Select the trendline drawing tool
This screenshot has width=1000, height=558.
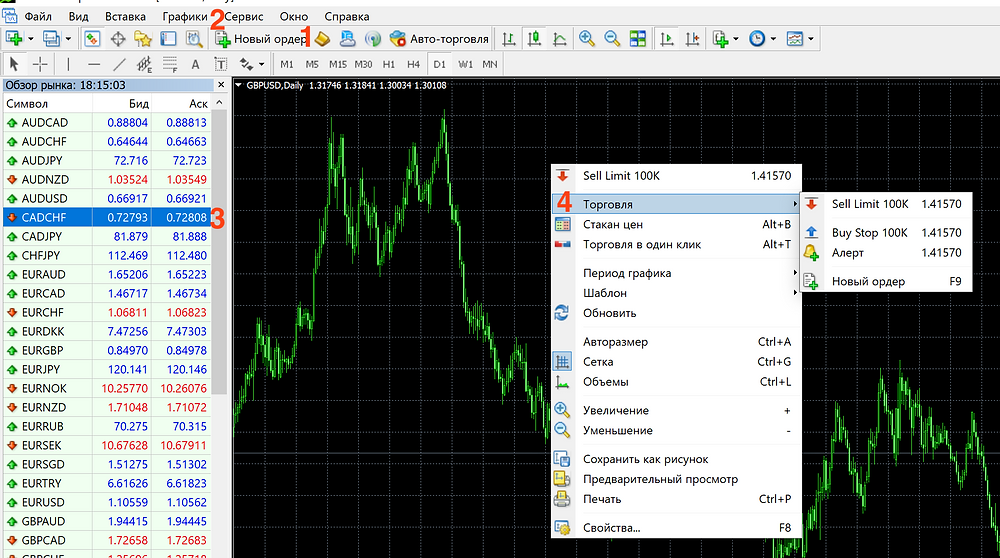pos(119,64)
